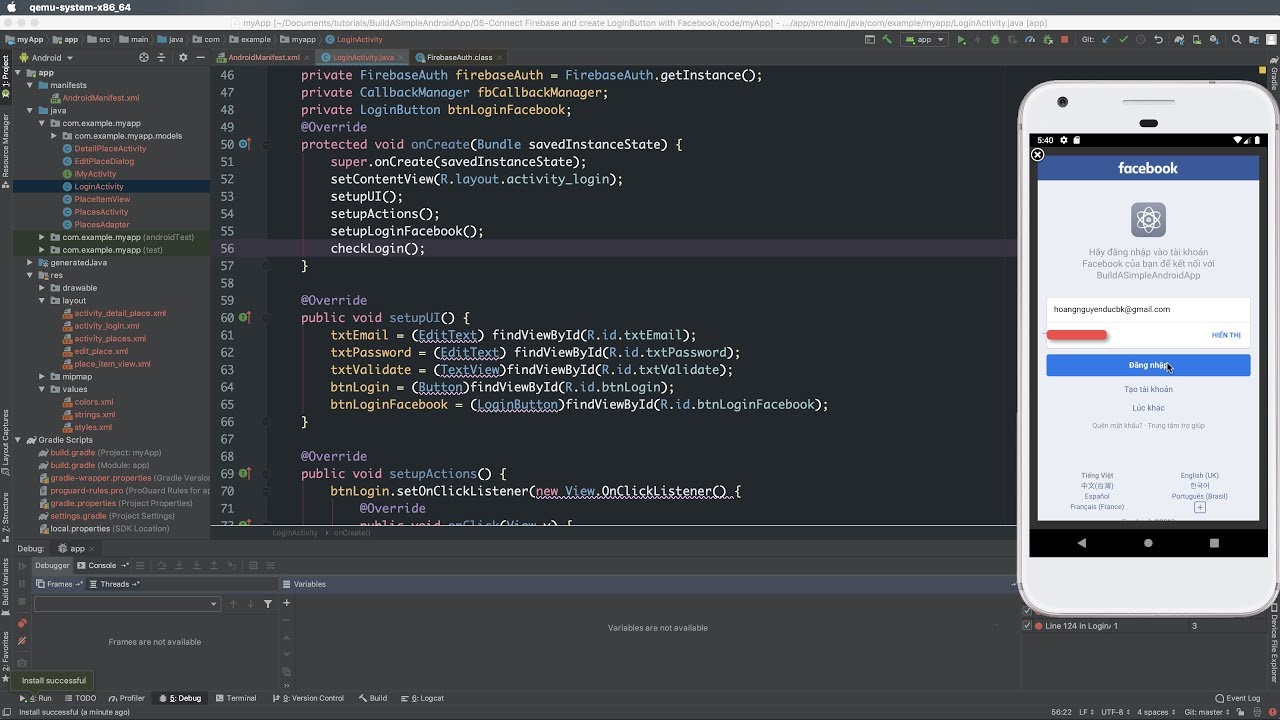Click the email field in Facebook login

(x=1148, y=310)
